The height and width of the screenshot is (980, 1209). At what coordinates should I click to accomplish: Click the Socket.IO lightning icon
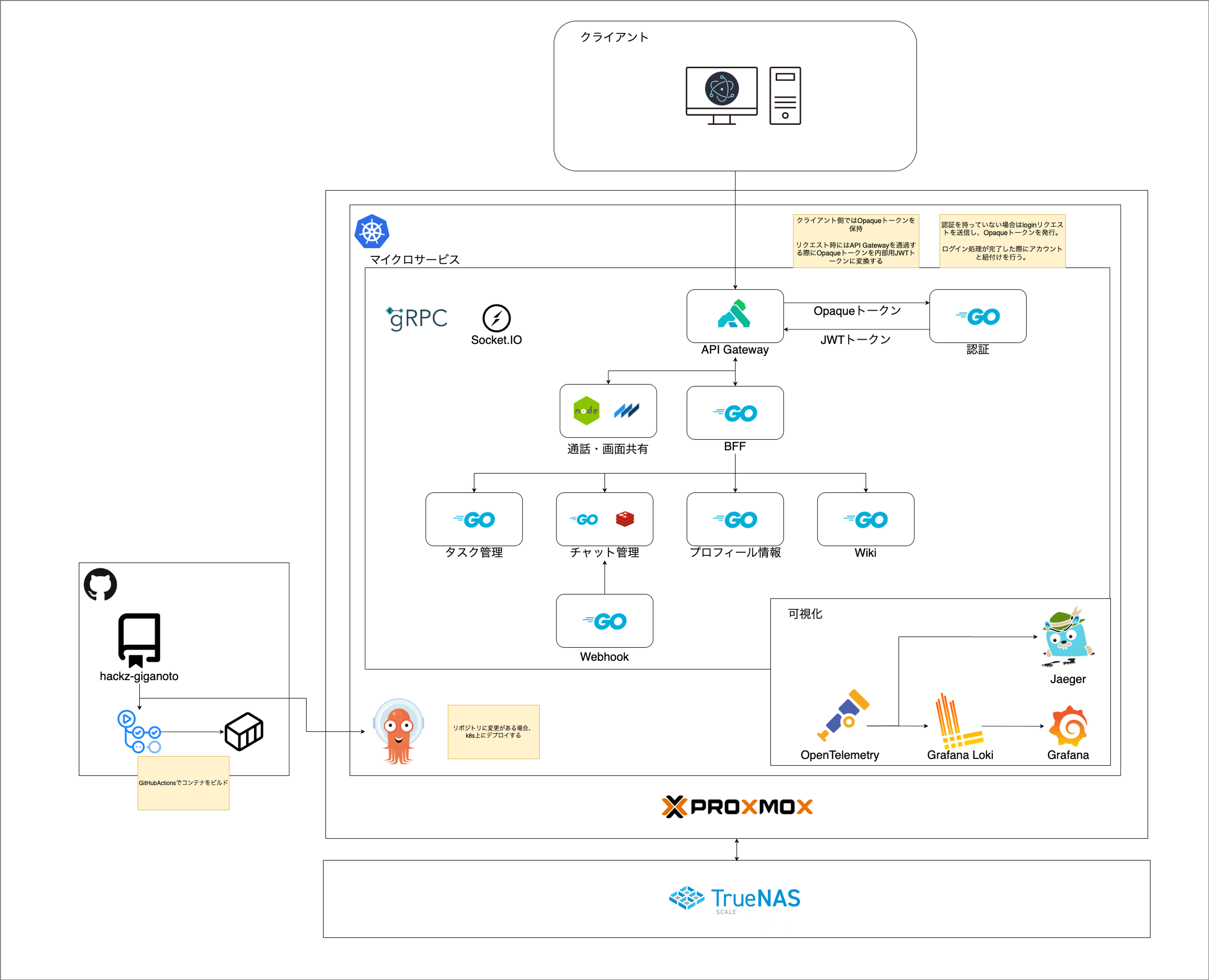pos(497,318)
